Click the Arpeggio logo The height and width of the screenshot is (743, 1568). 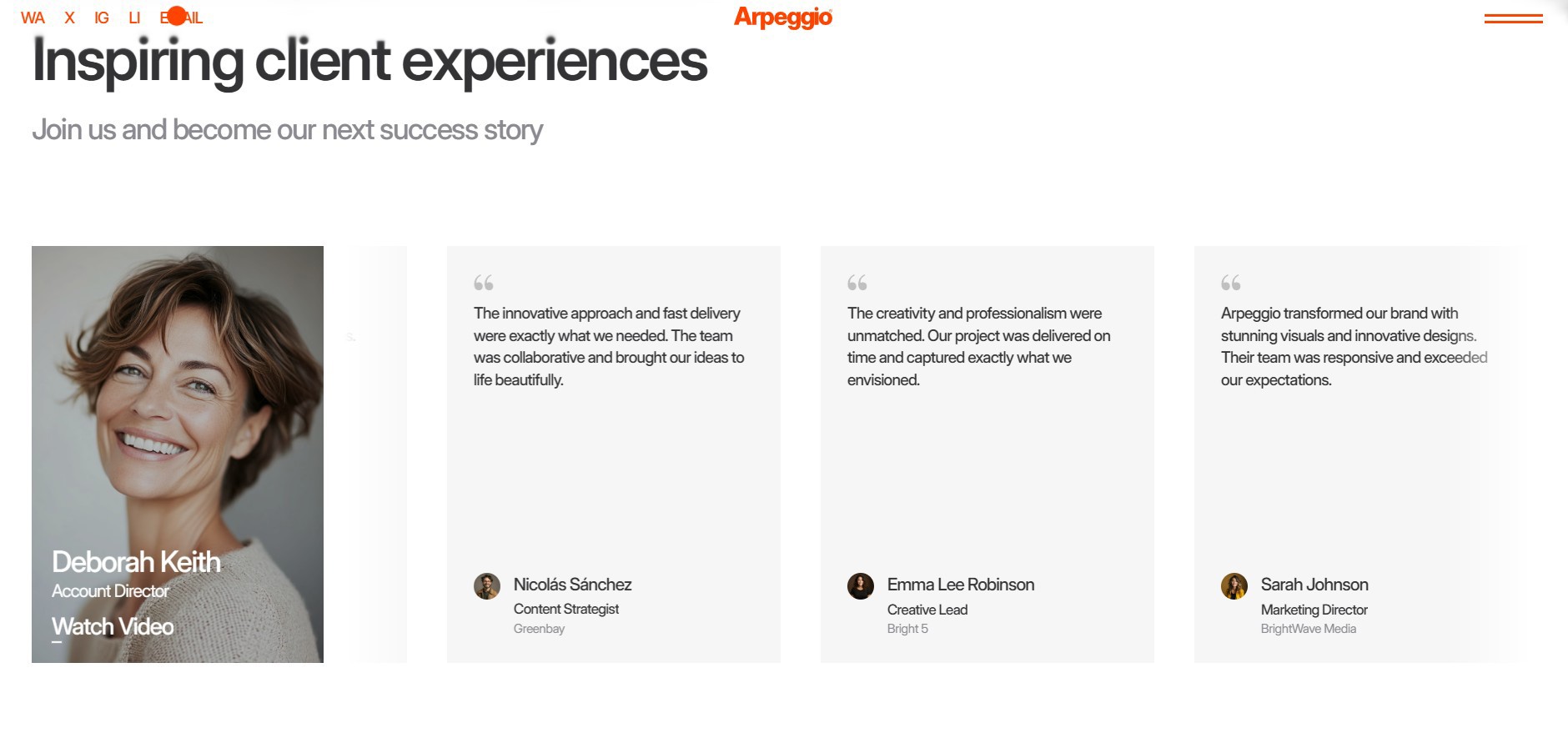click(x=782, y=18)
